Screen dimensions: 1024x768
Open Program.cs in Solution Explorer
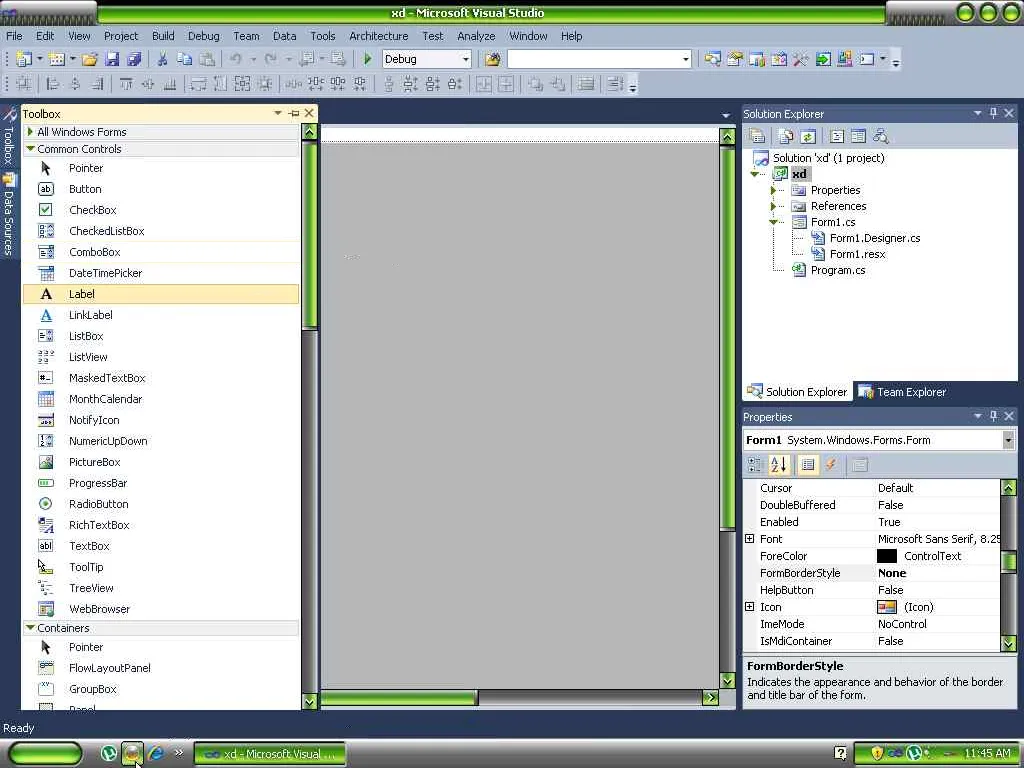coord(837,270)
